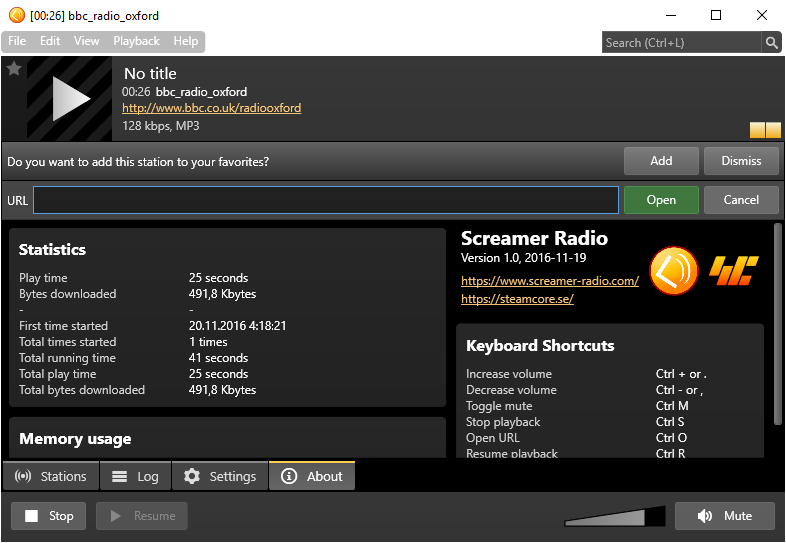
Task: Click the favorite star icon
Action: (14, 68)
